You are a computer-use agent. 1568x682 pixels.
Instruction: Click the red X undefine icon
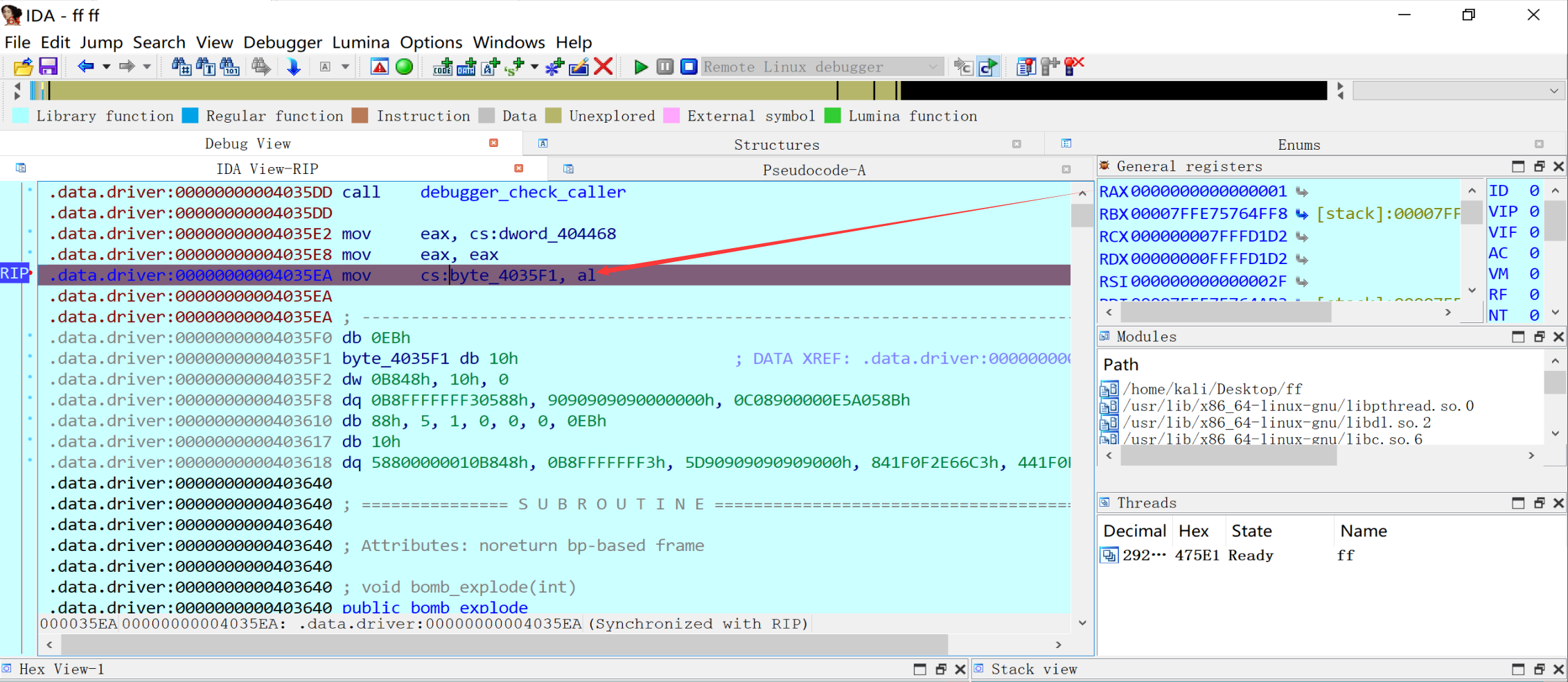point(604,67)
